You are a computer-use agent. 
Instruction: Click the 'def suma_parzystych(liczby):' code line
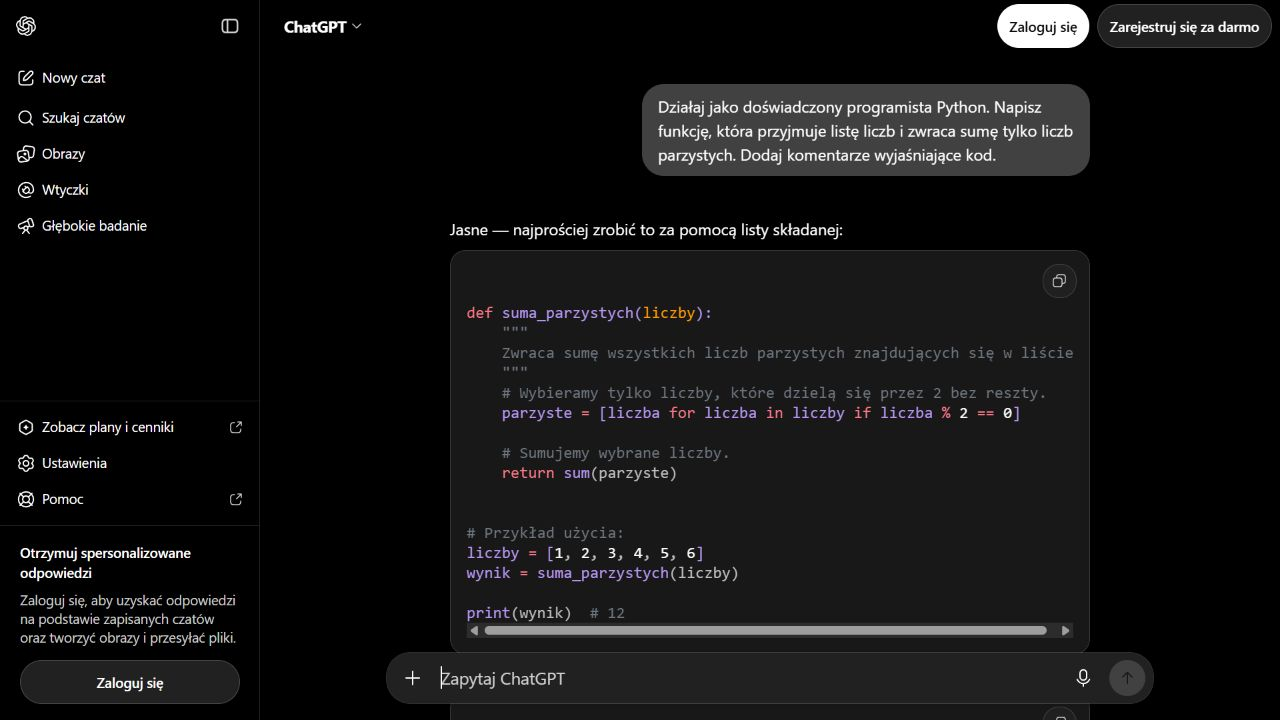(x=589, y=313)
